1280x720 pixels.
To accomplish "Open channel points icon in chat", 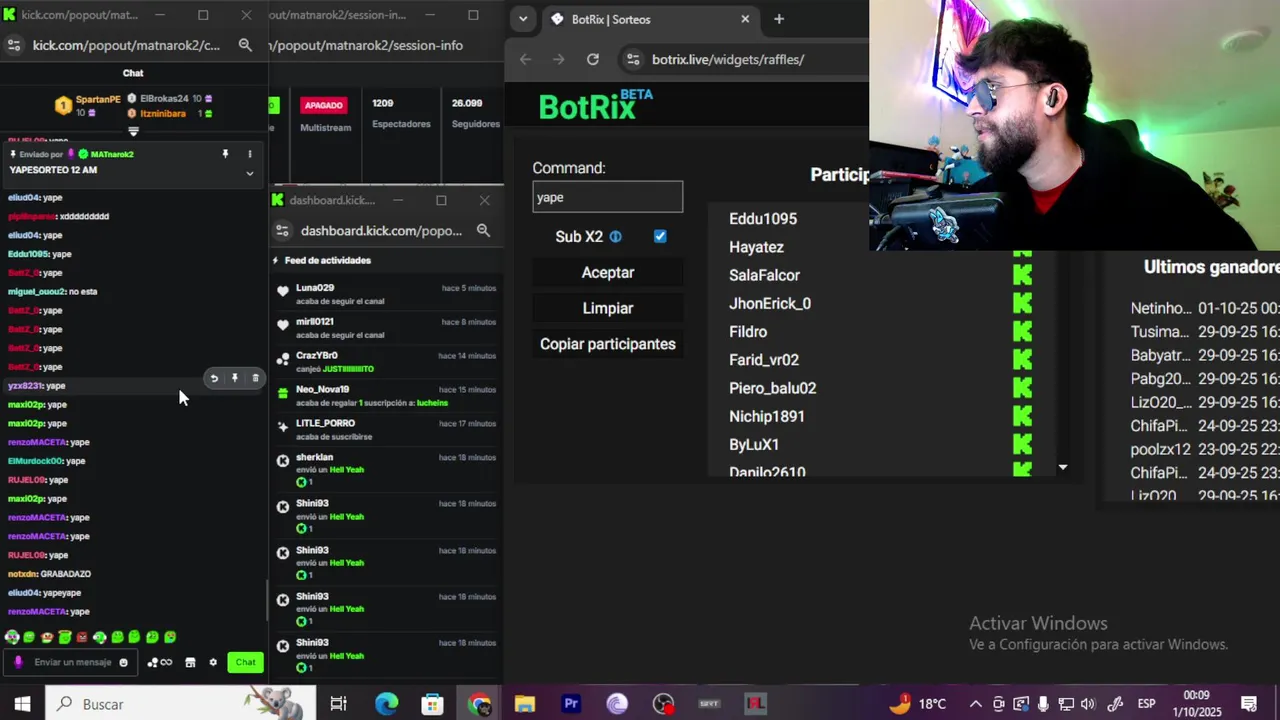I will 159,662.
